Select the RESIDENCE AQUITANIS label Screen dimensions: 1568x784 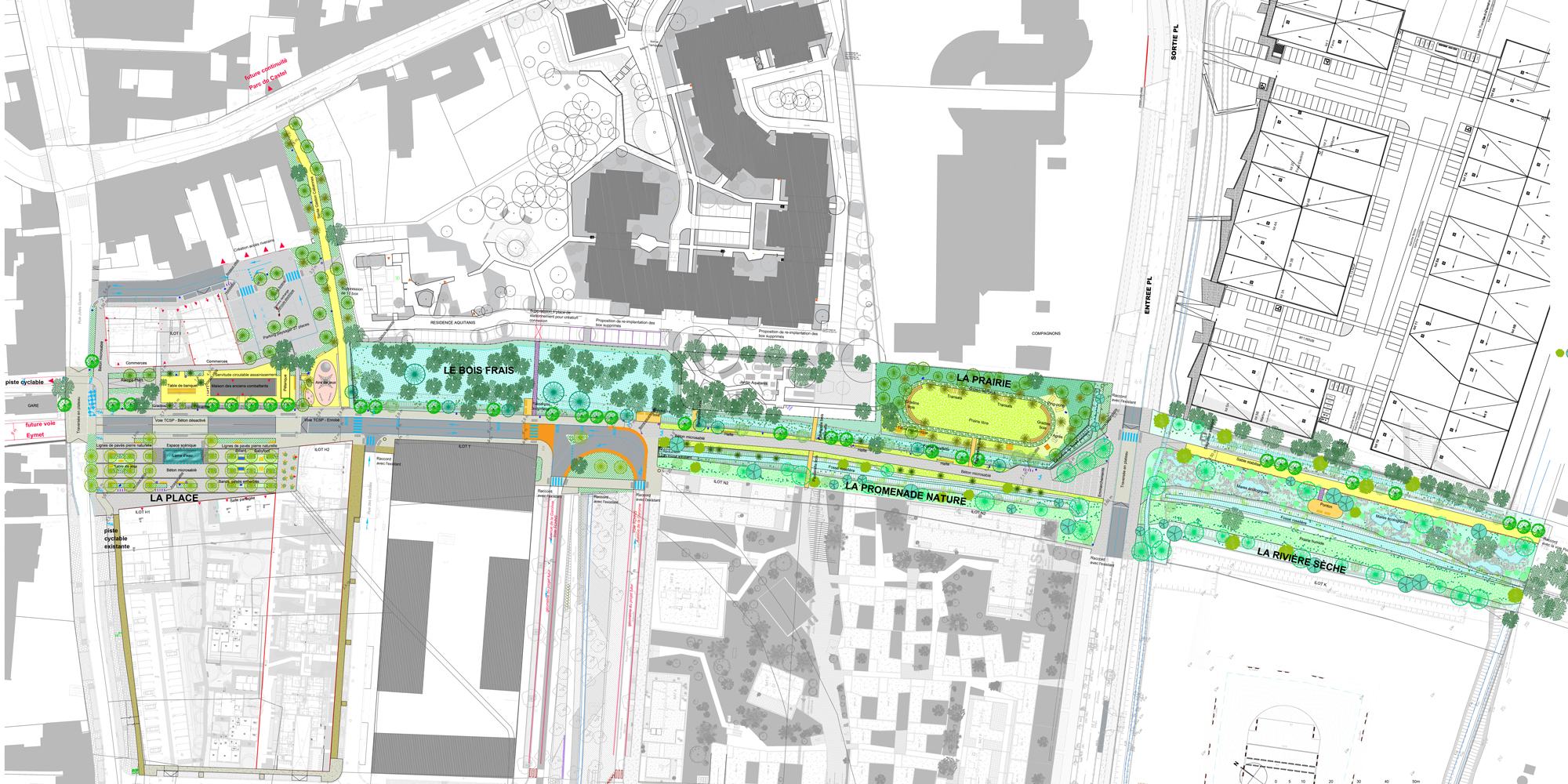(x=452, y=323)
